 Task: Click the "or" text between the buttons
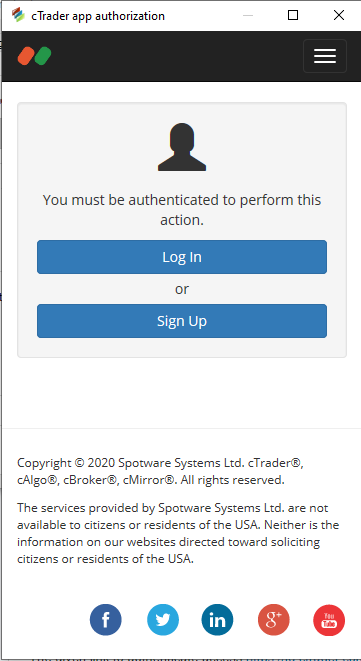click(182, 289)
